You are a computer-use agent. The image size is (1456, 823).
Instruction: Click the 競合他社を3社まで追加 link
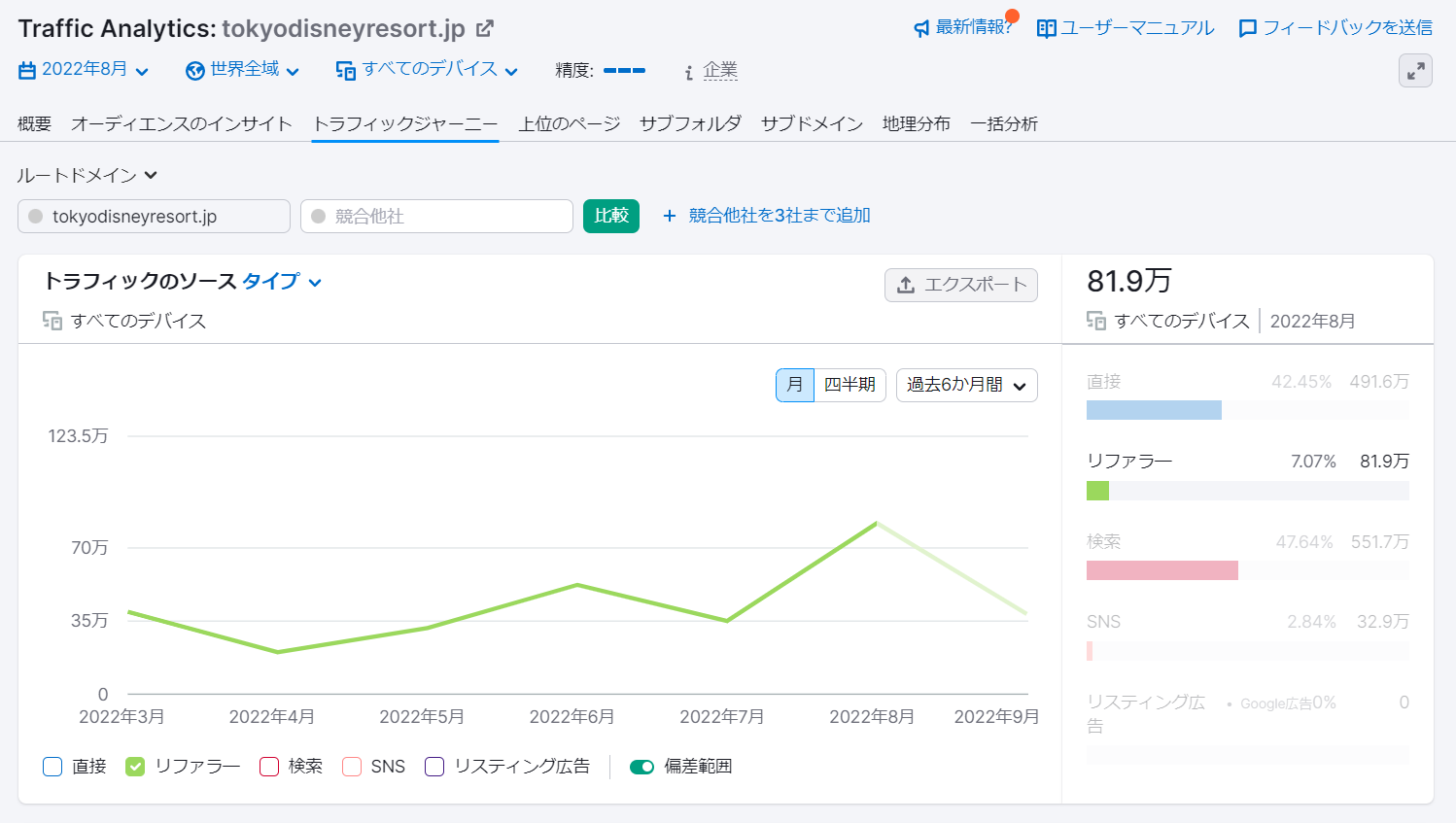[x=780, y=216]
